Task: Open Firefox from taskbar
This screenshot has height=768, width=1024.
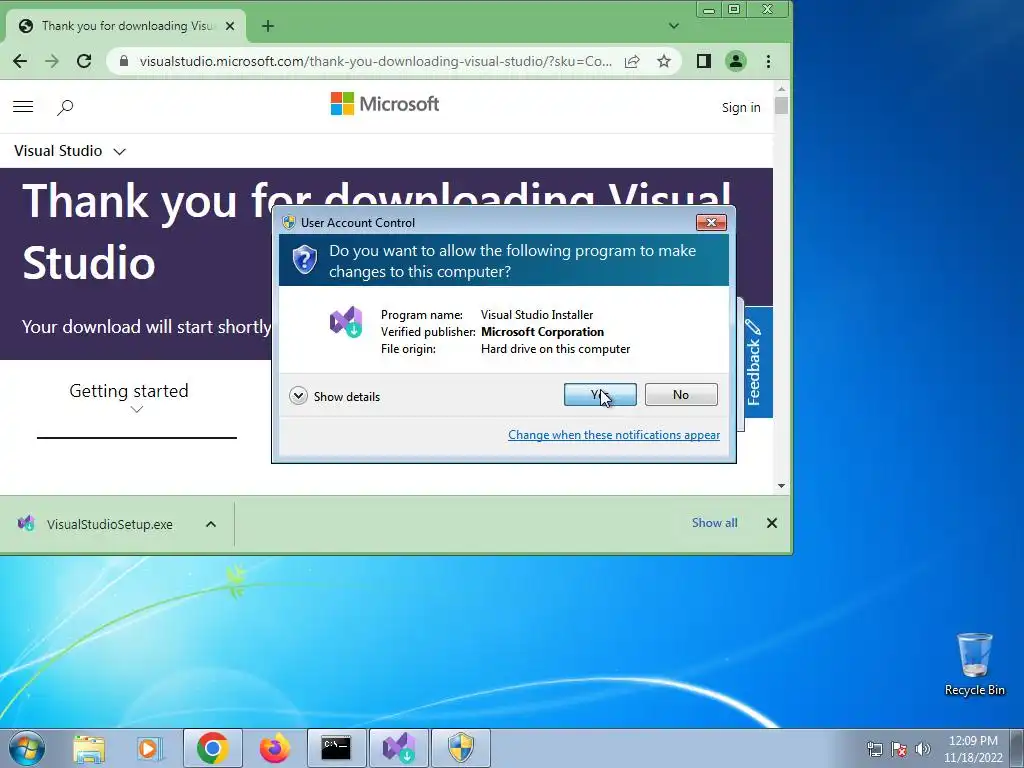Action: 274,748
